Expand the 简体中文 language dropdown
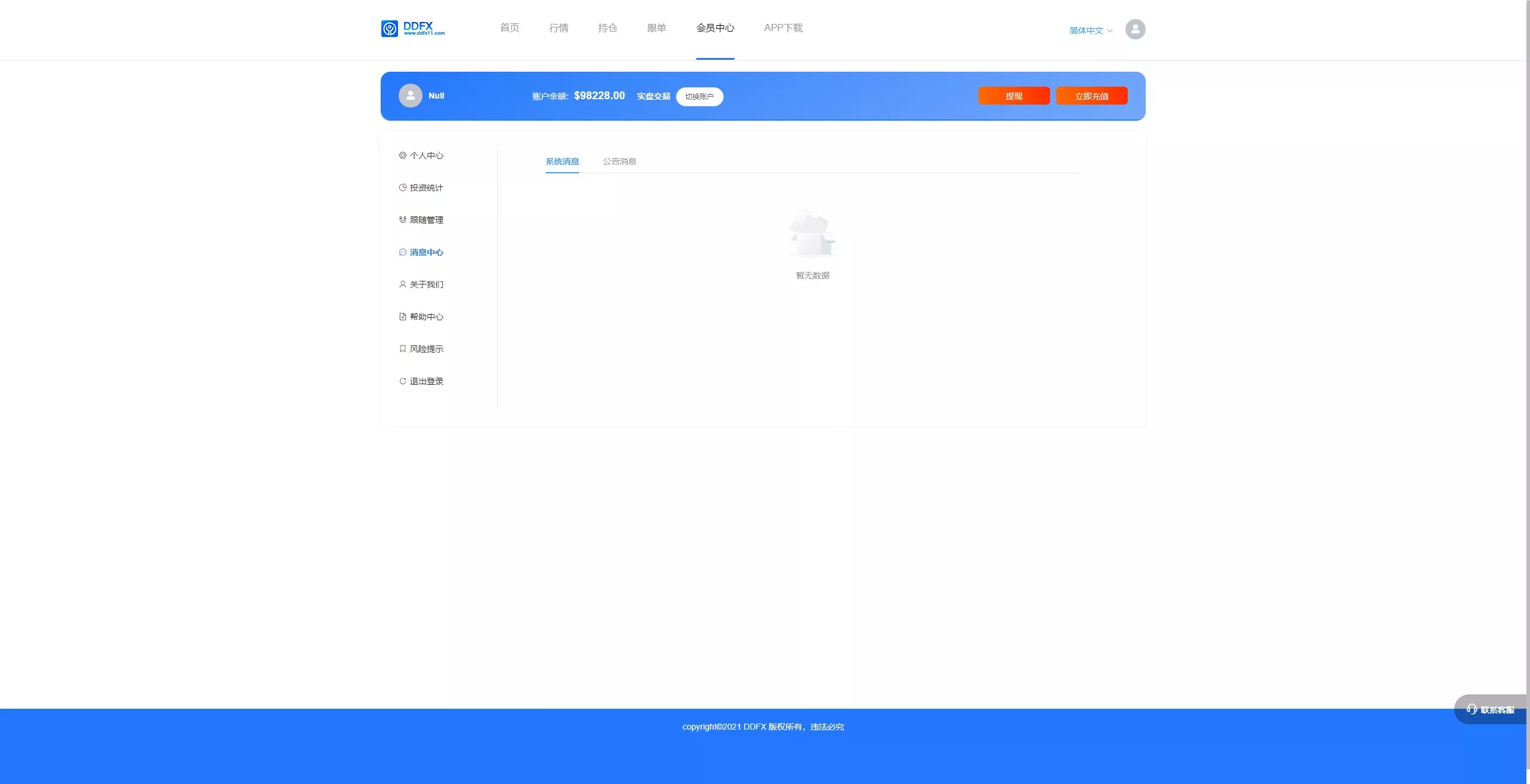1530x784 pixels. [x=1086, y=30]
